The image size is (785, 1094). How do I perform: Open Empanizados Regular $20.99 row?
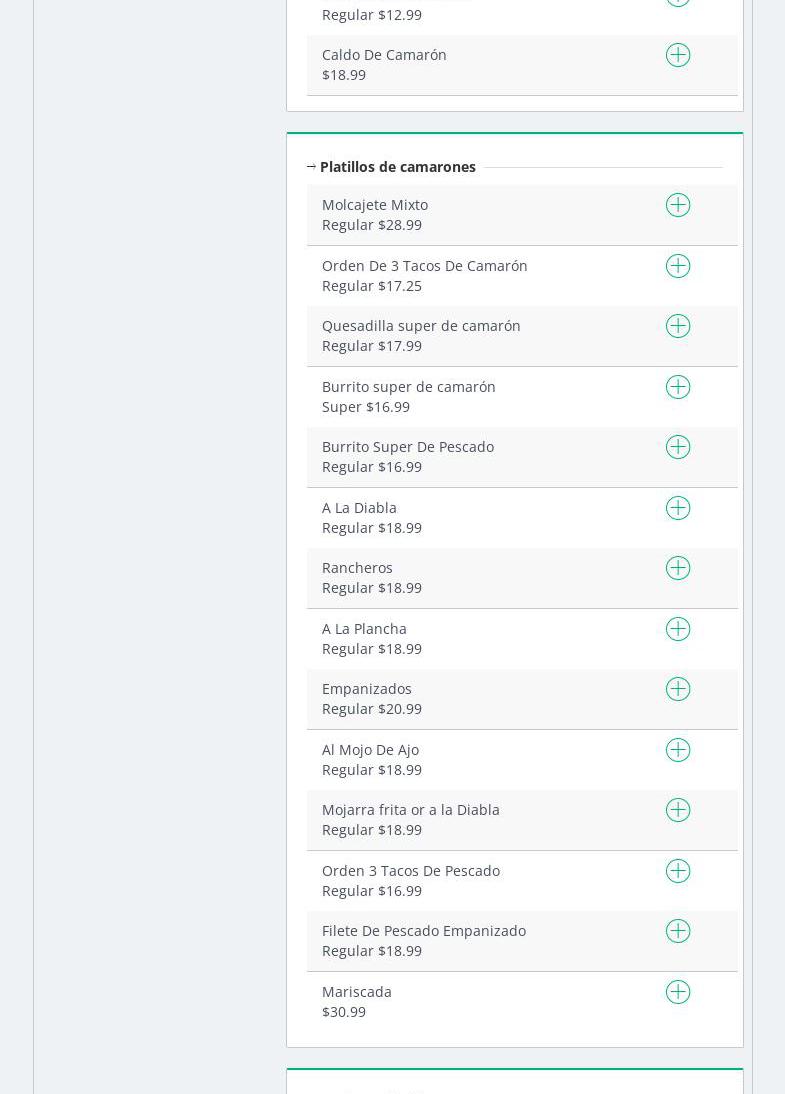372,699
